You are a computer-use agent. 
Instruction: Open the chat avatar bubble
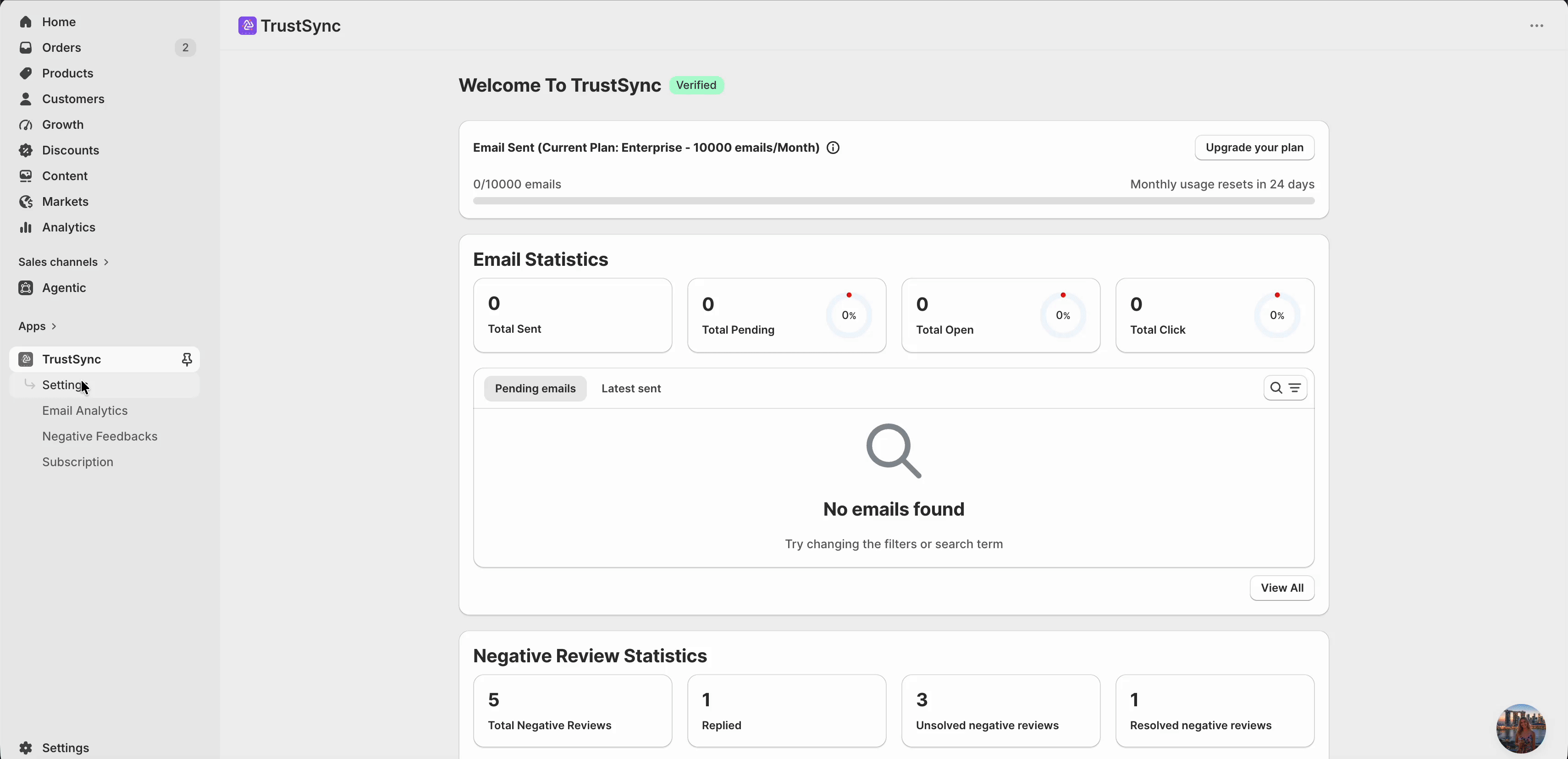[1520, 728]
